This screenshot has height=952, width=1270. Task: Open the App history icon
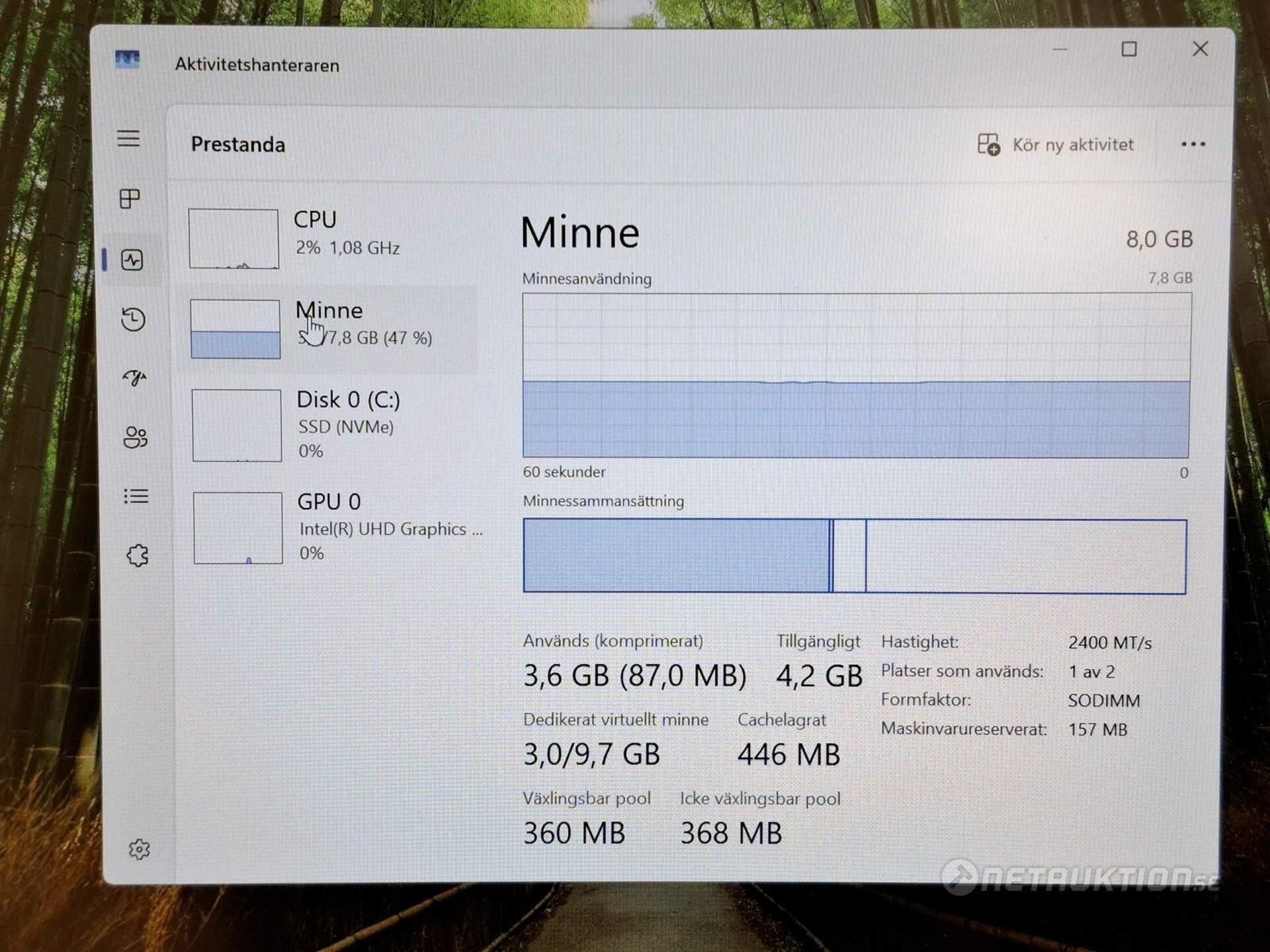point(134,319)
